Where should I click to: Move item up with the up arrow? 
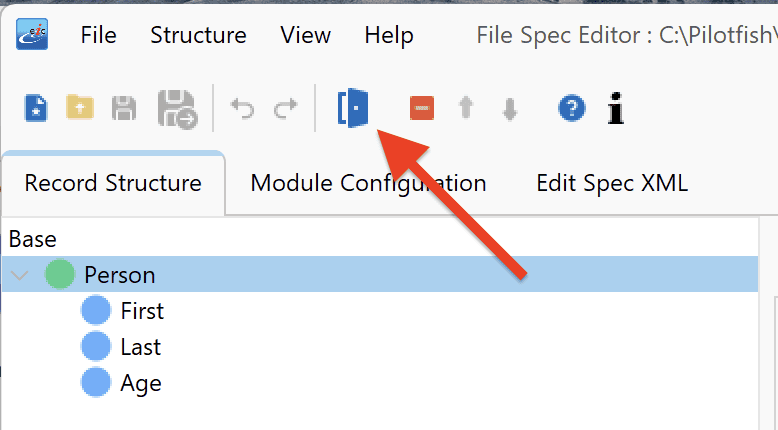point(465,108)
